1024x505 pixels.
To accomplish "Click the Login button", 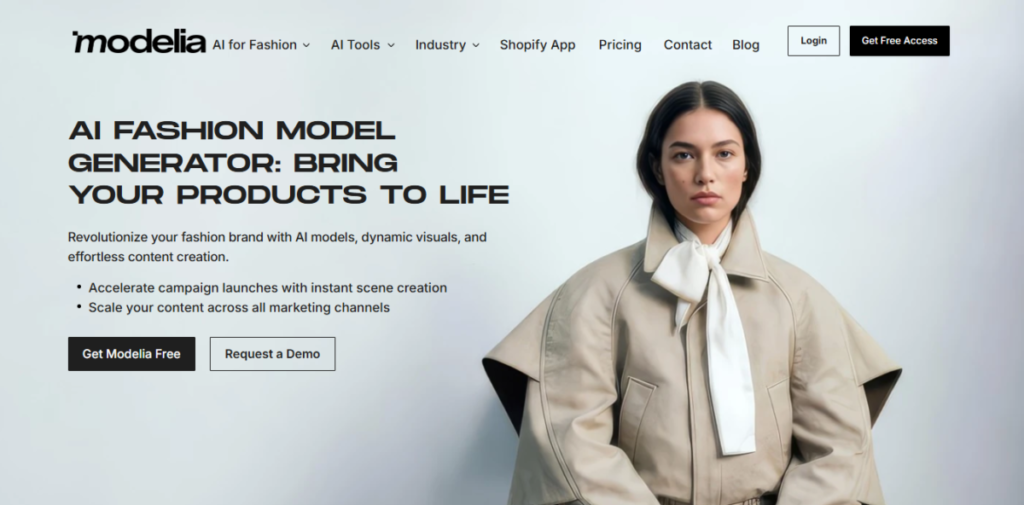I will [814, 41].
